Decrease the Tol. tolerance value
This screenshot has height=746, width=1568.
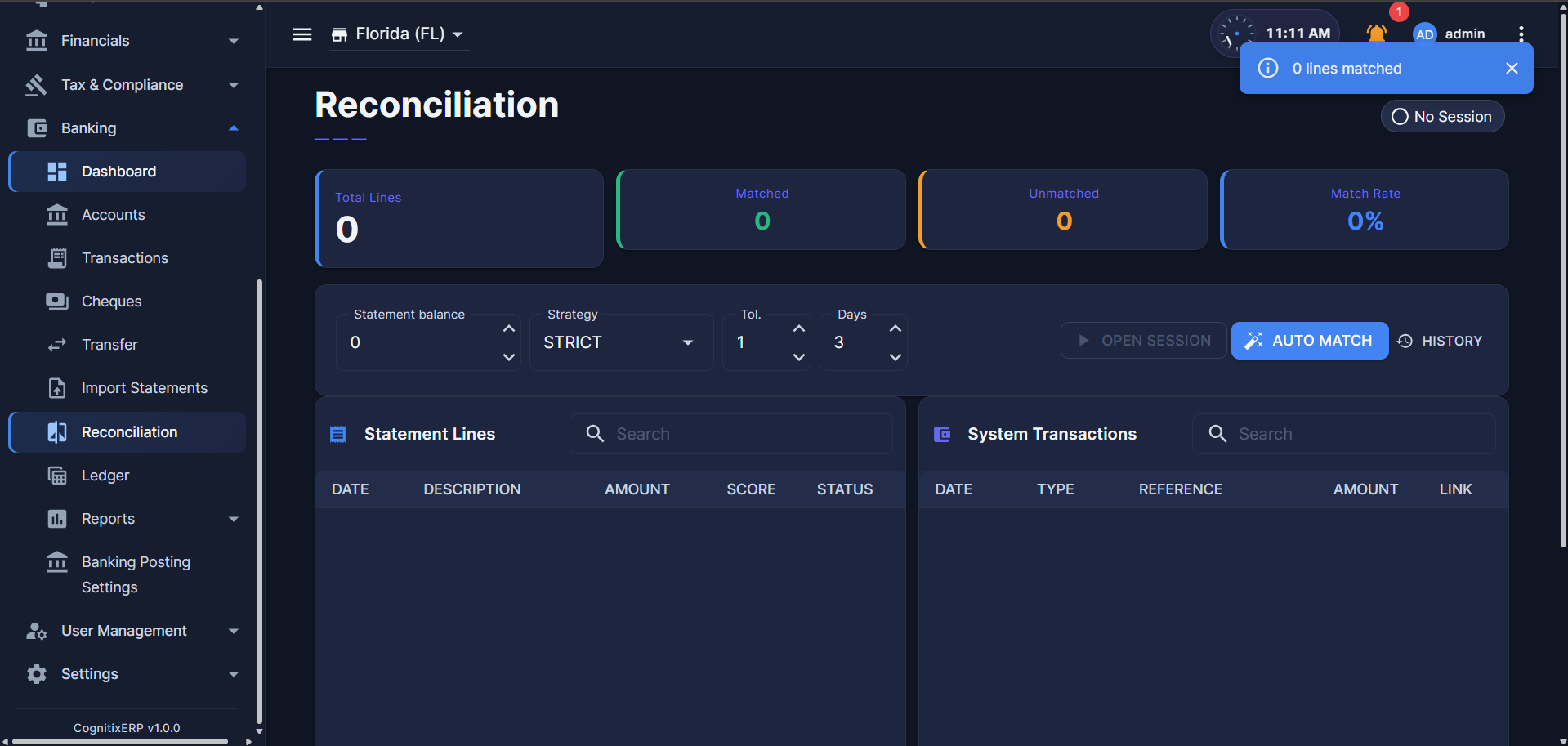coord(799,357)
